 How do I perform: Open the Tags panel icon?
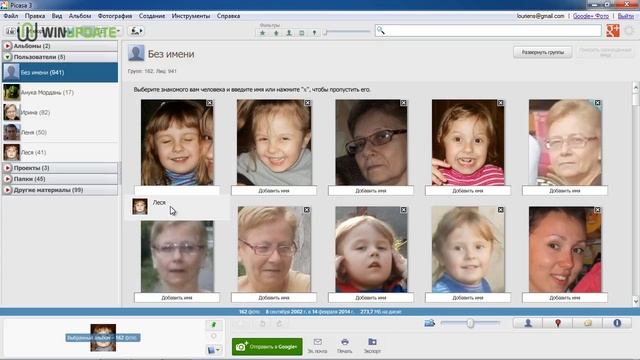(587, 323)
